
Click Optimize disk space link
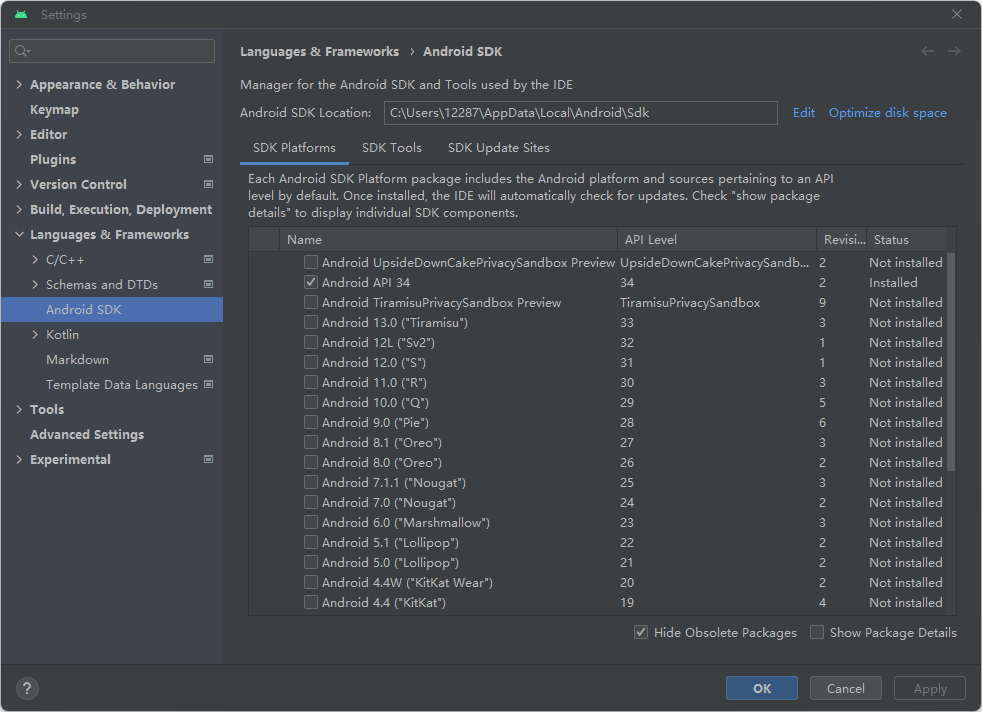(x=887, y=113)
